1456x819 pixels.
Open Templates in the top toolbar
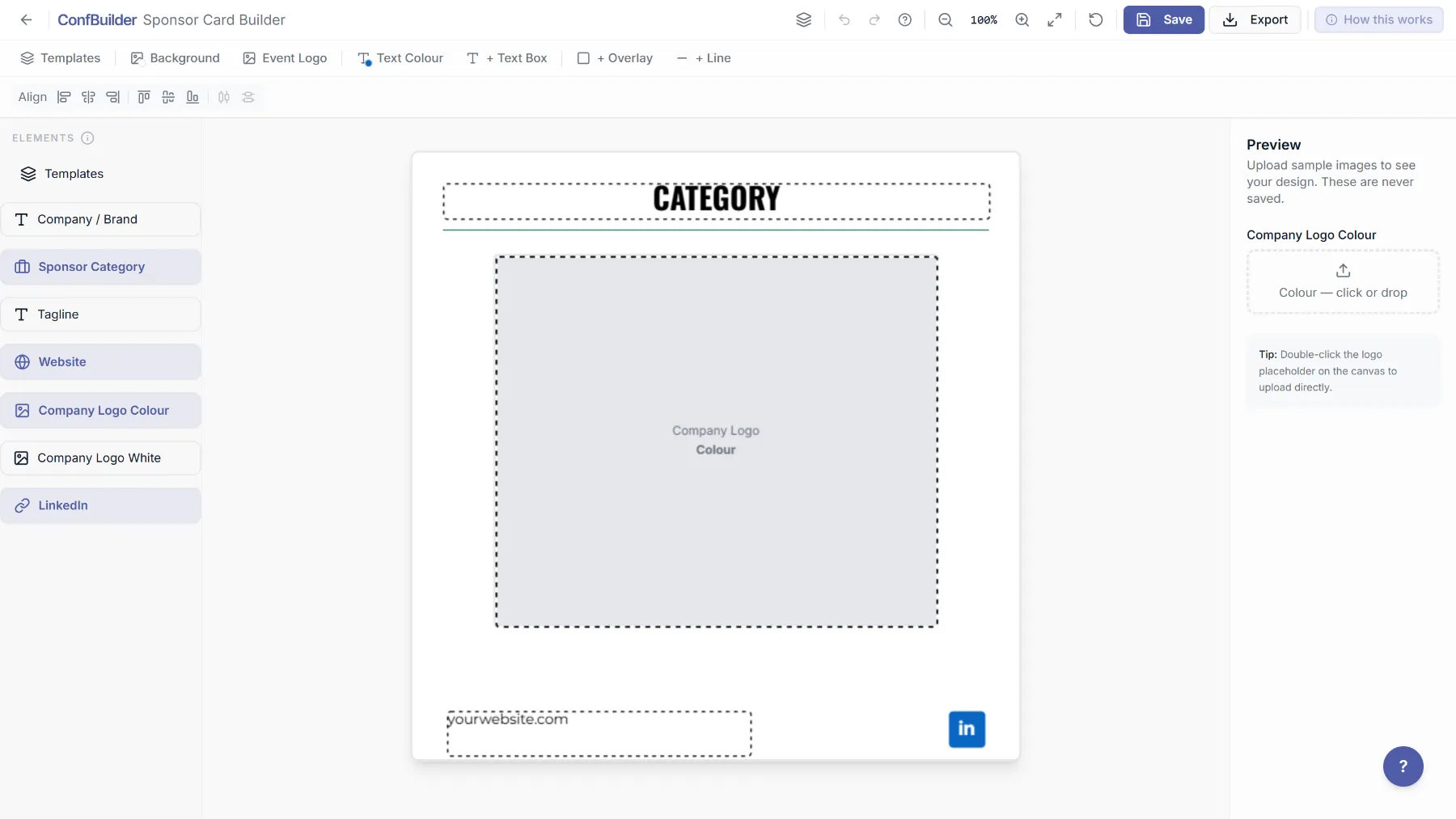point(61,58)
